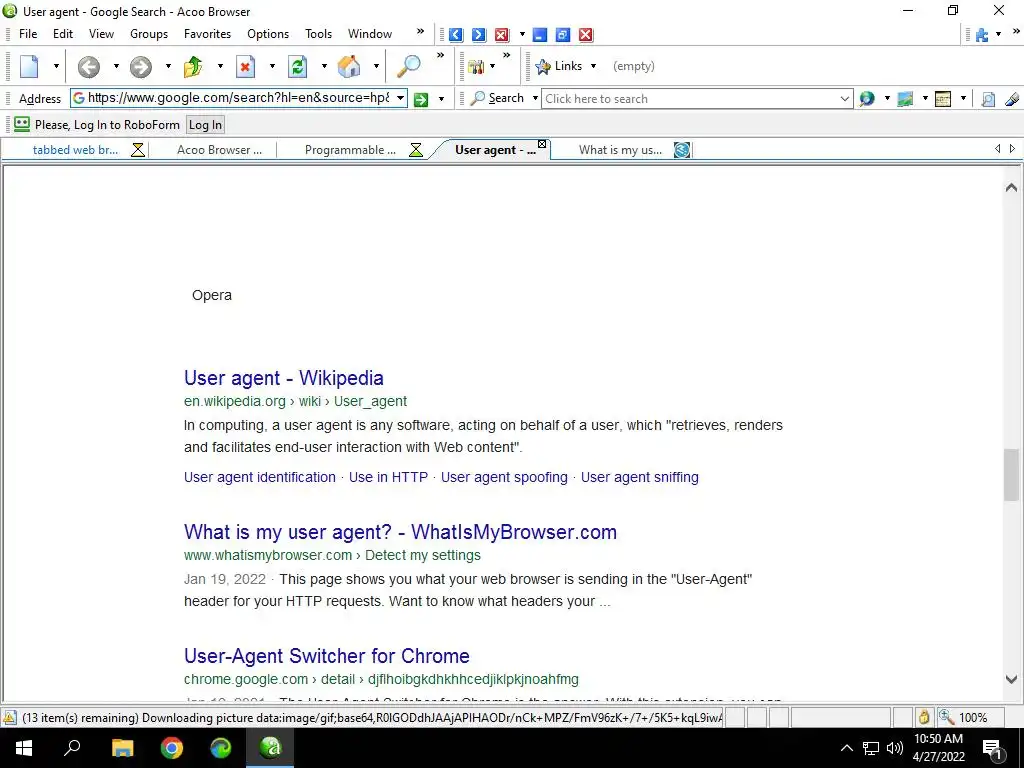The height and width of the screenshot is (768, 1024).
Task: Stop loading with the red X page icon
Action: point(245,67)
